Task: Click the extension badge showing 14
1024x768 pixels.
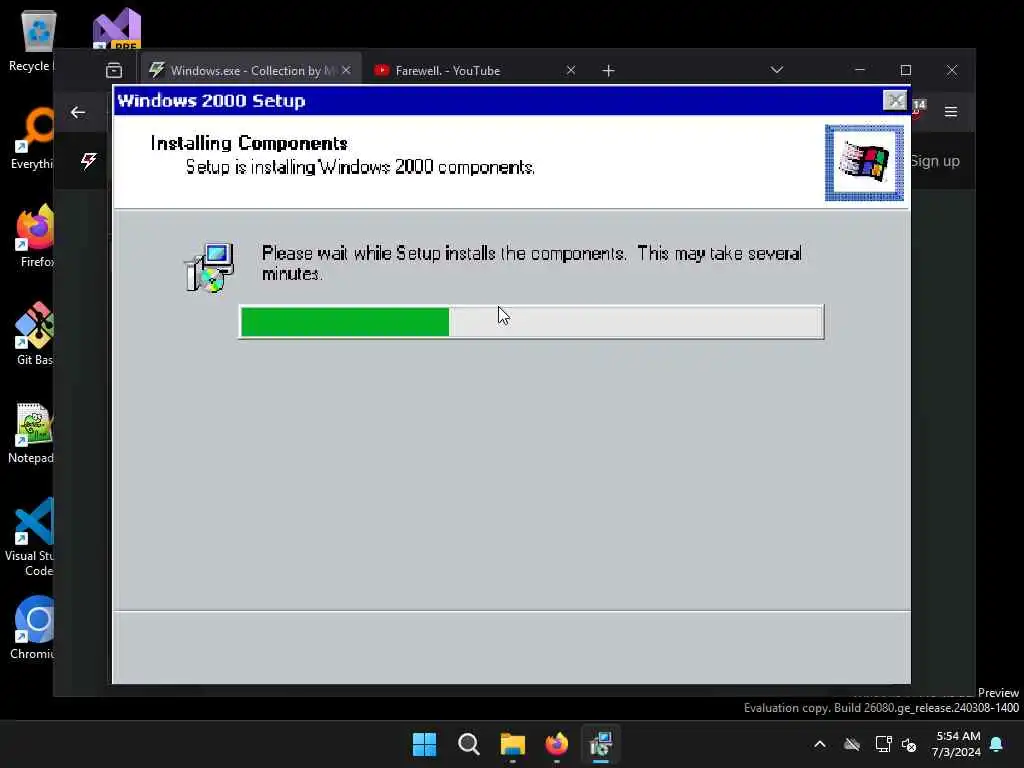Action: (x=918, y=108)
